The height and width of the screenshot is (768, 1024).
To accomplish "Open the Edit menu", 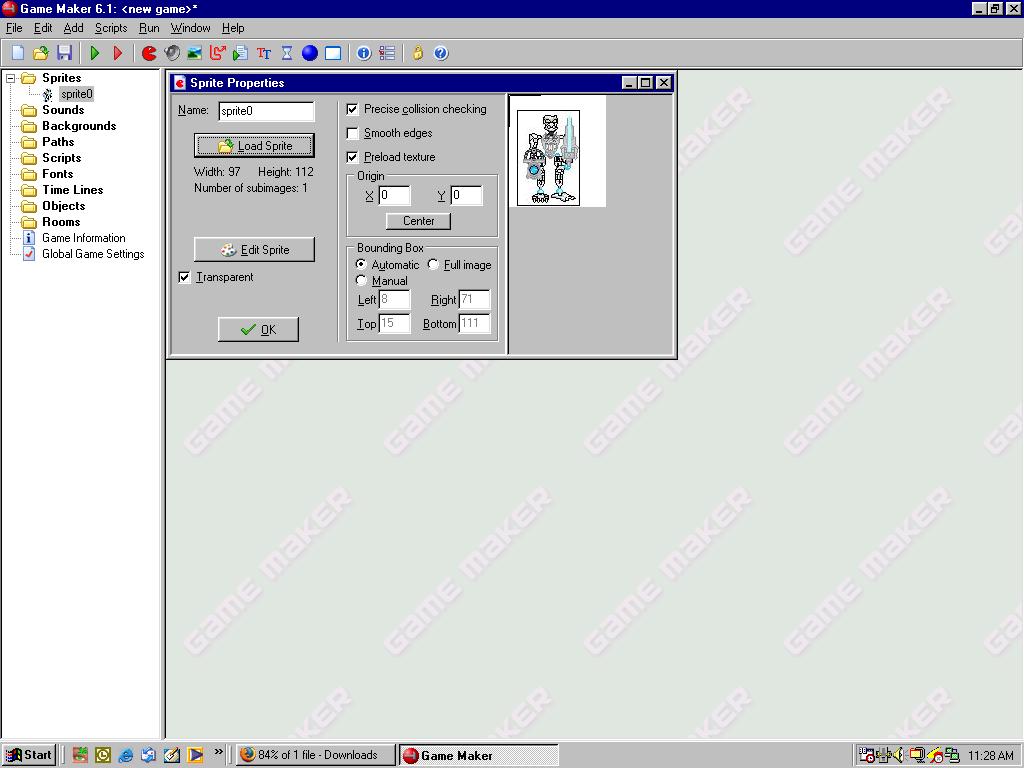I will coord(43,28).
